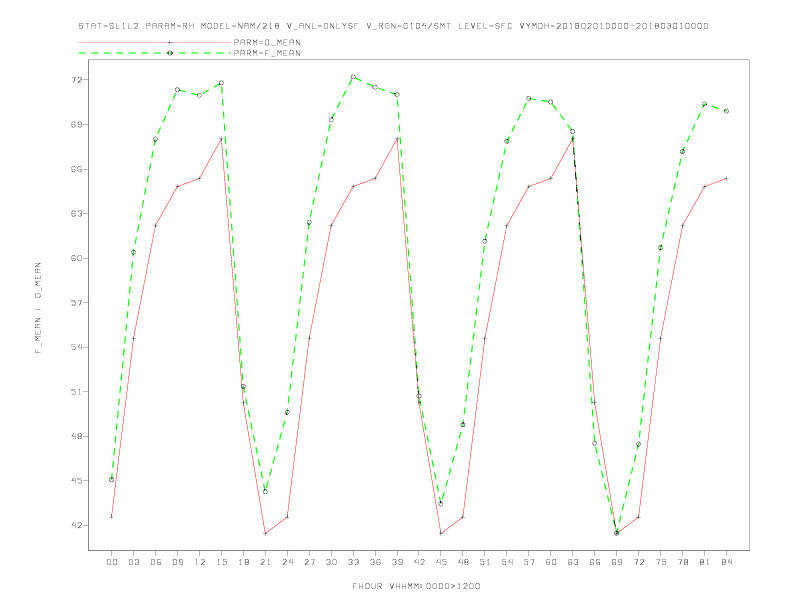Click the red O_MEAN plus marker at hour 21
This screenshot has height=612, width=792.
click(265, 533)
